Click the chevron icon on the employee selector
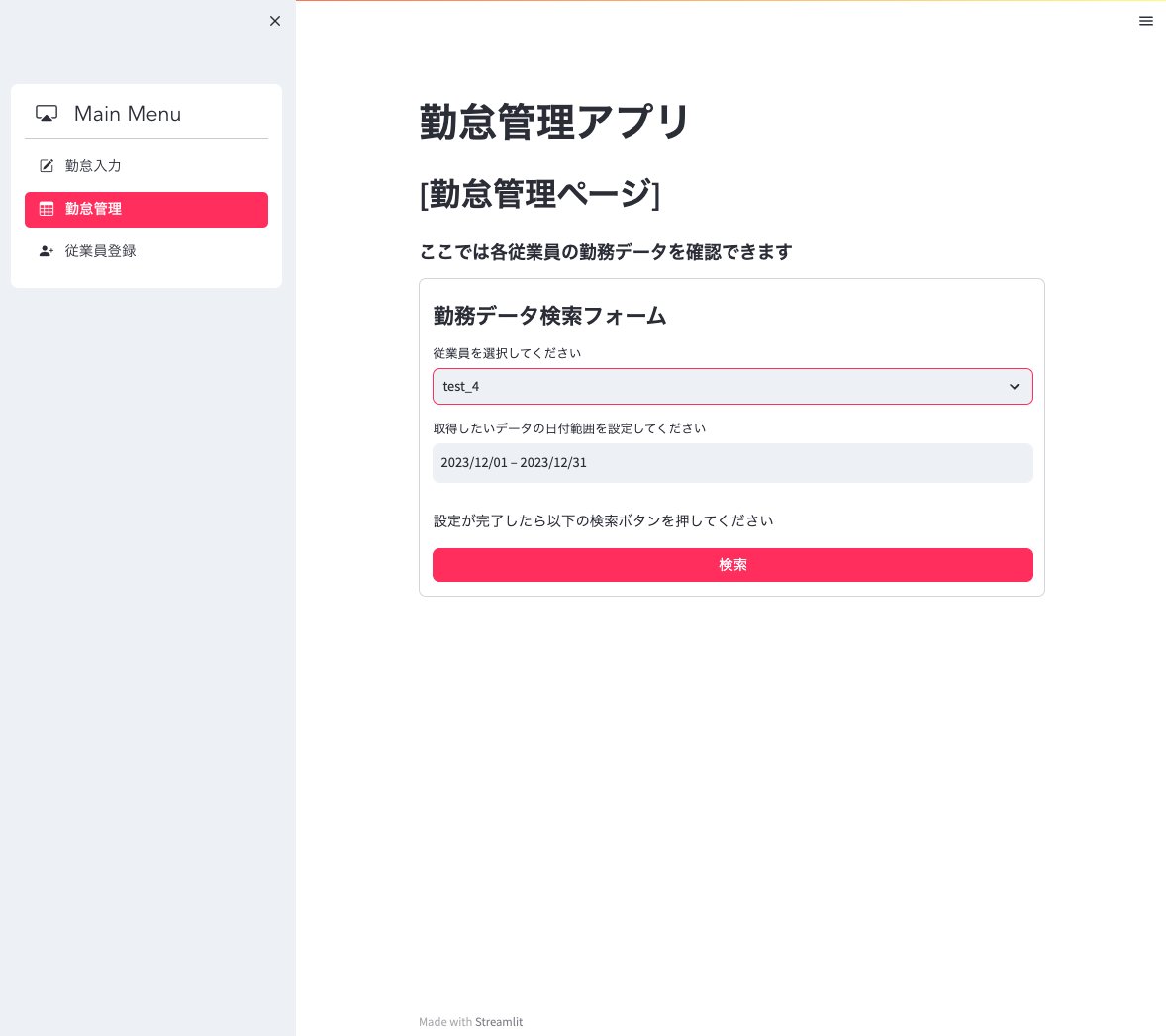 (1015, 386)
